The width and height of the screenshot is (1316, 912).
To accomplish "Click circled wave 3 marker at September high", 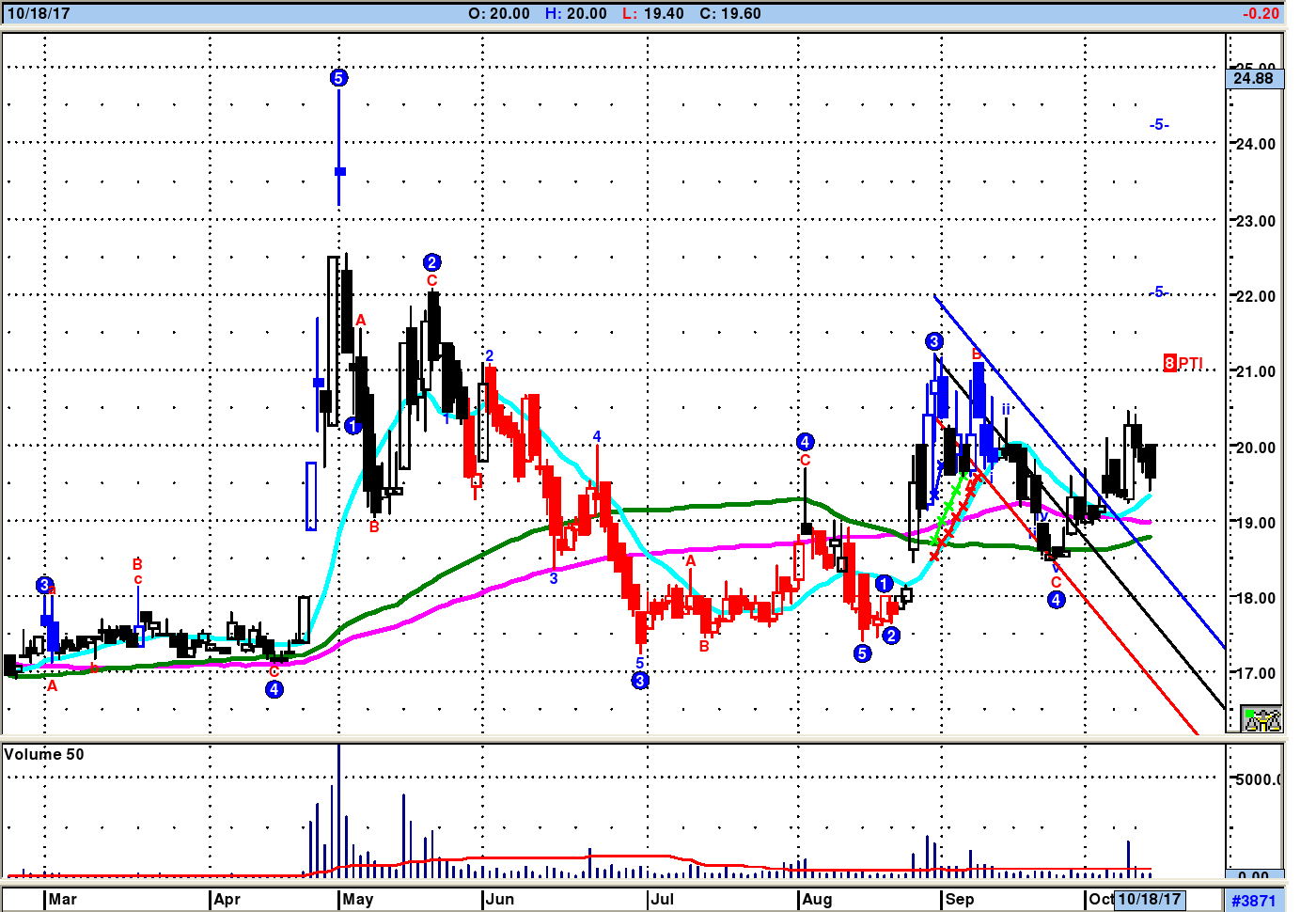I will click(933, 341).
